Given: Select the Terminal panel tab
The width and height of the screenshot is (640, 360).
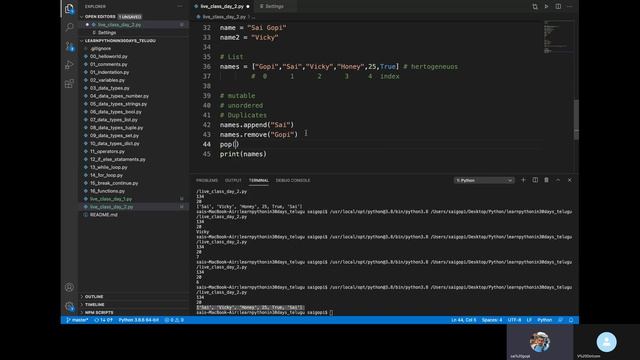Looking at the screenshot, I should (259, 180).
